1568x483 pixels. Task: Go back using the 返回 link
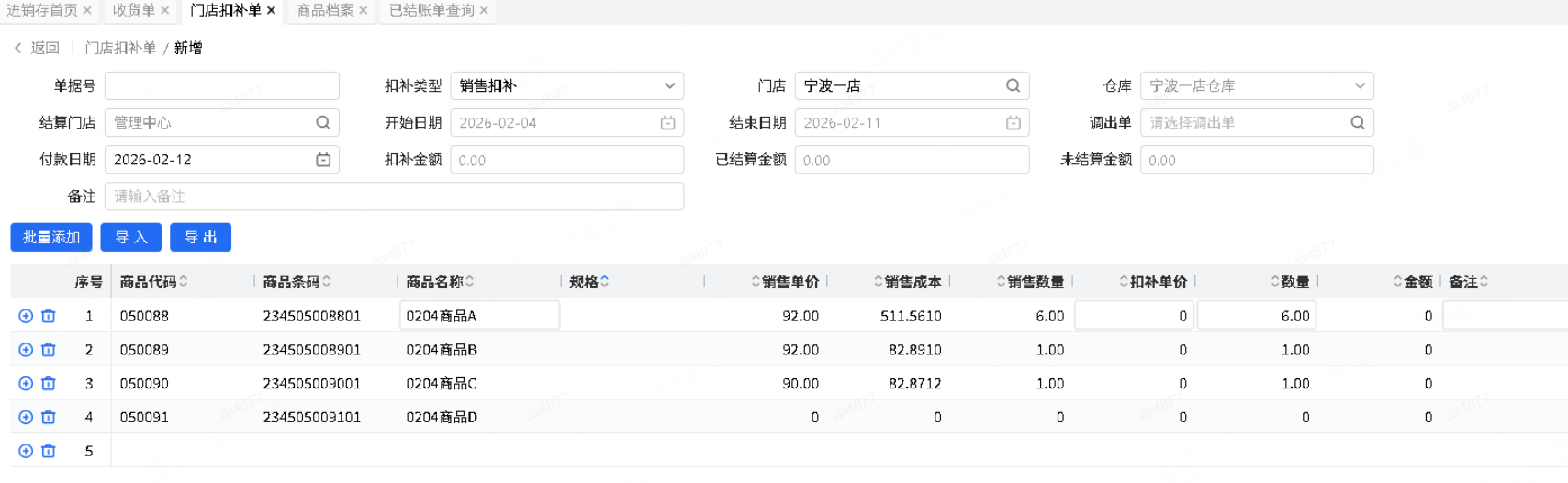coord(37,48)
